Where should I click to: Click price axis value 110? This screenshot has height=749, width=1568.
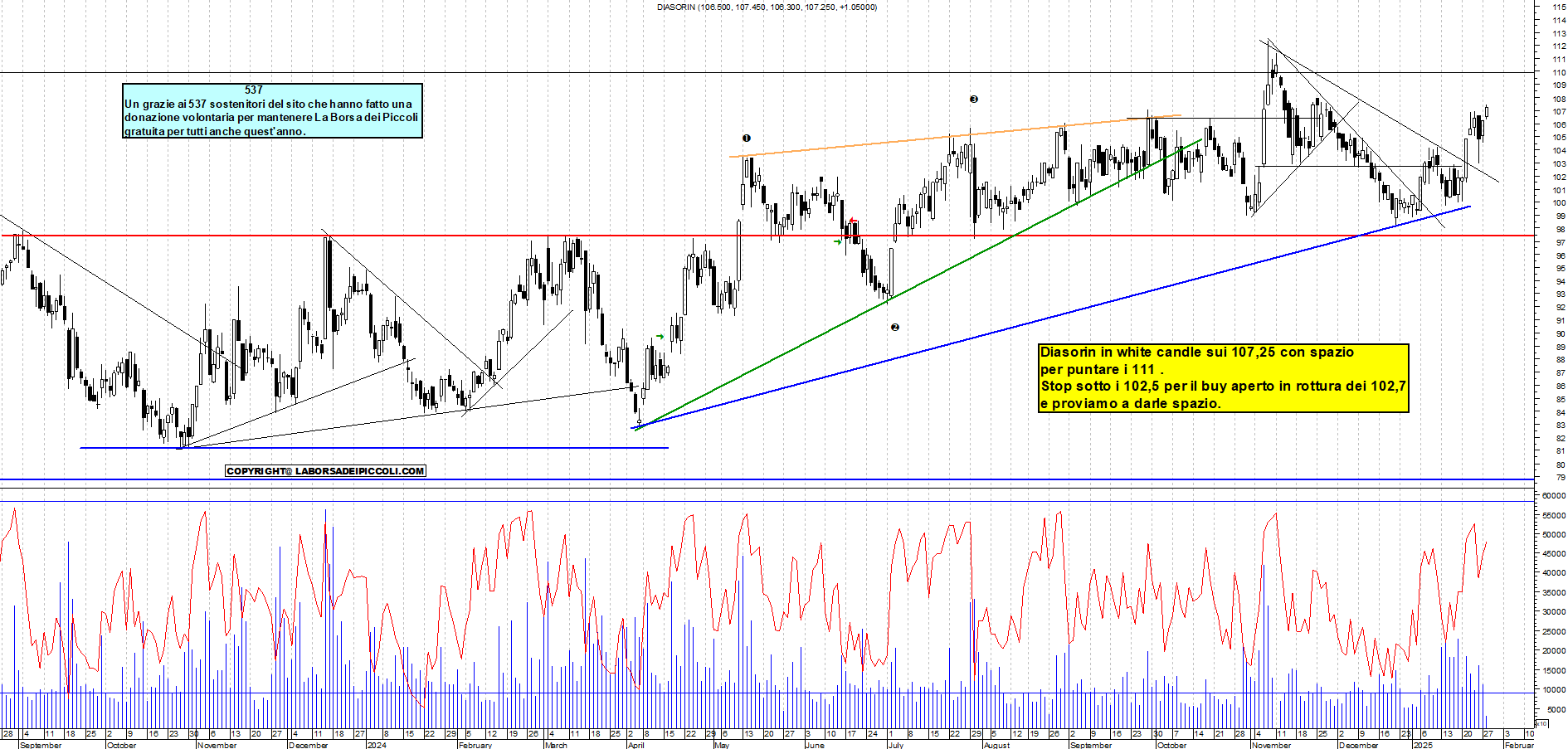point(1560,73)
